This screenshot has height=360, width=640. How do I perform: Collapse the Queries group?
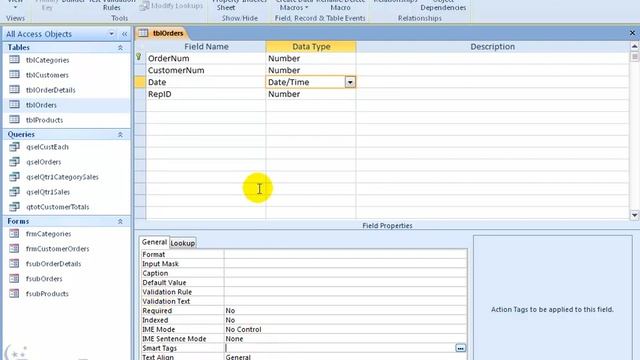(120, 134)
